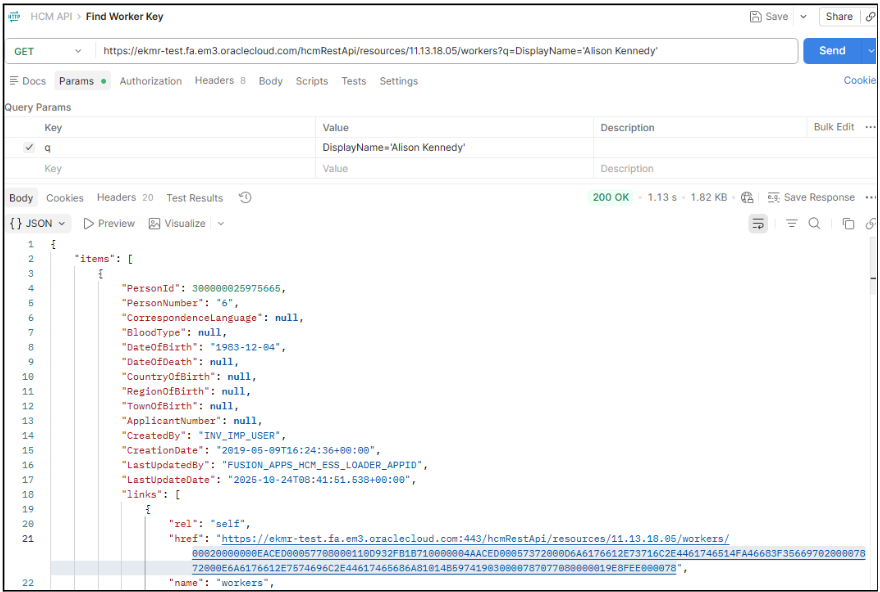Click the DisplayName='Alison Kennedy' value cell

pyautogui.click(x=454, y=148)
